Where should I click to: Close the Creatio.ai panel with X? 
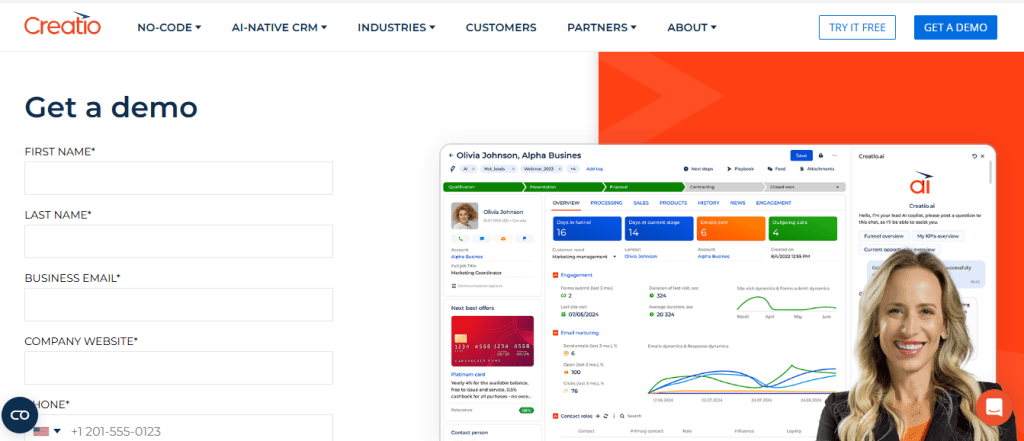click(982, 156)
